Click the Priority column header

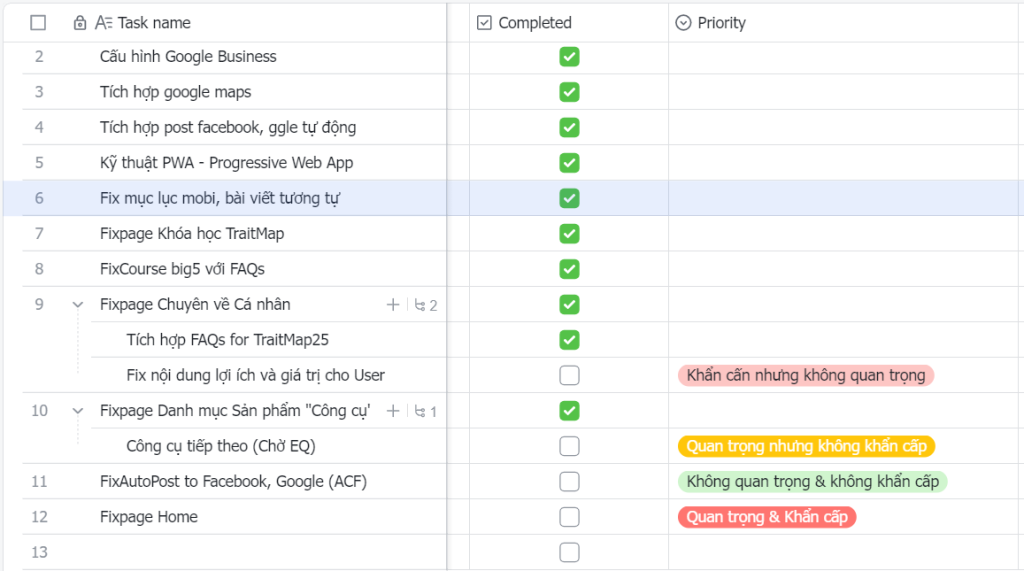[x=722, y=23]
